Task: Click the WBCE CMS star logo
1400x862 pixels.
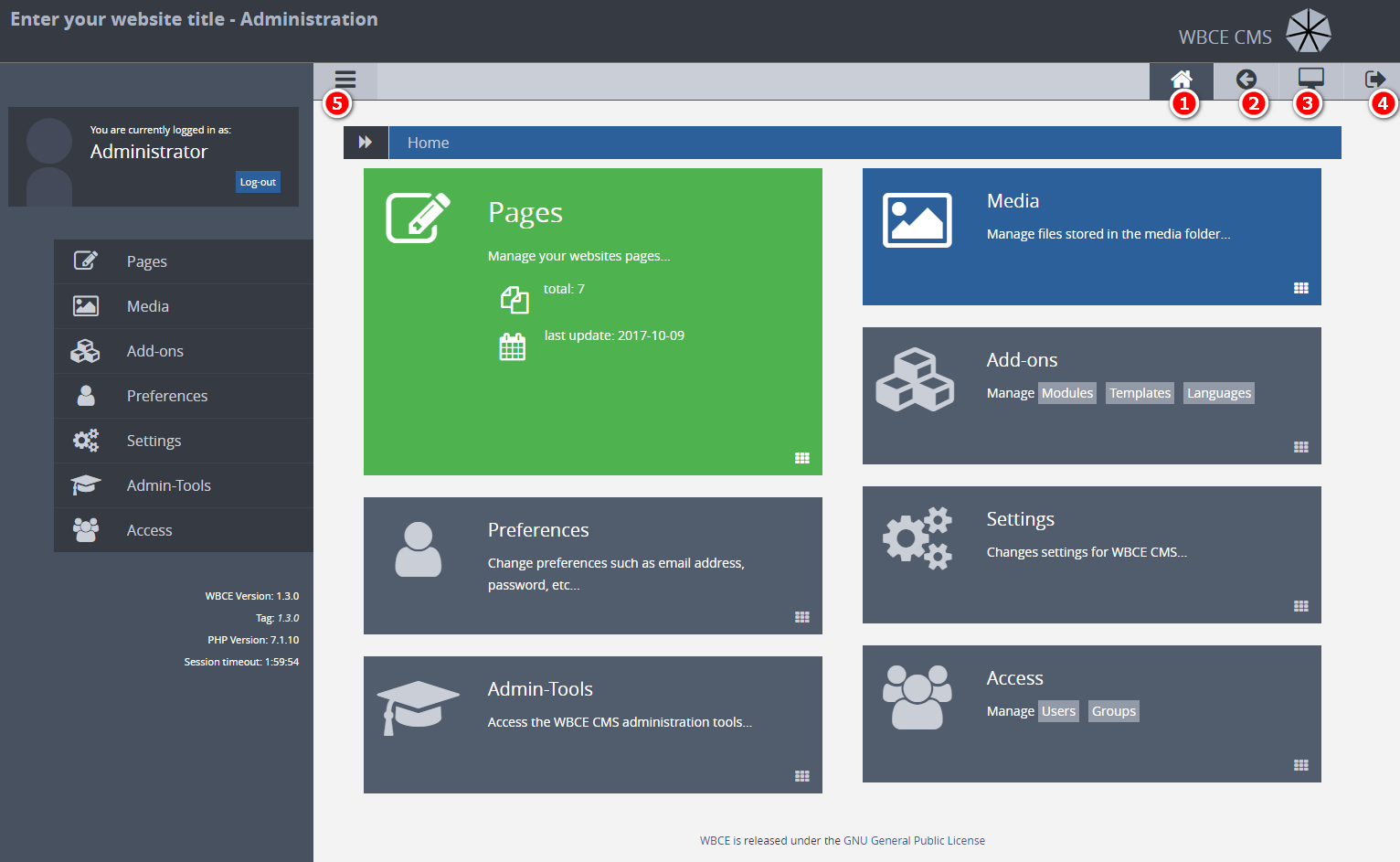Action: (1309, 30)
